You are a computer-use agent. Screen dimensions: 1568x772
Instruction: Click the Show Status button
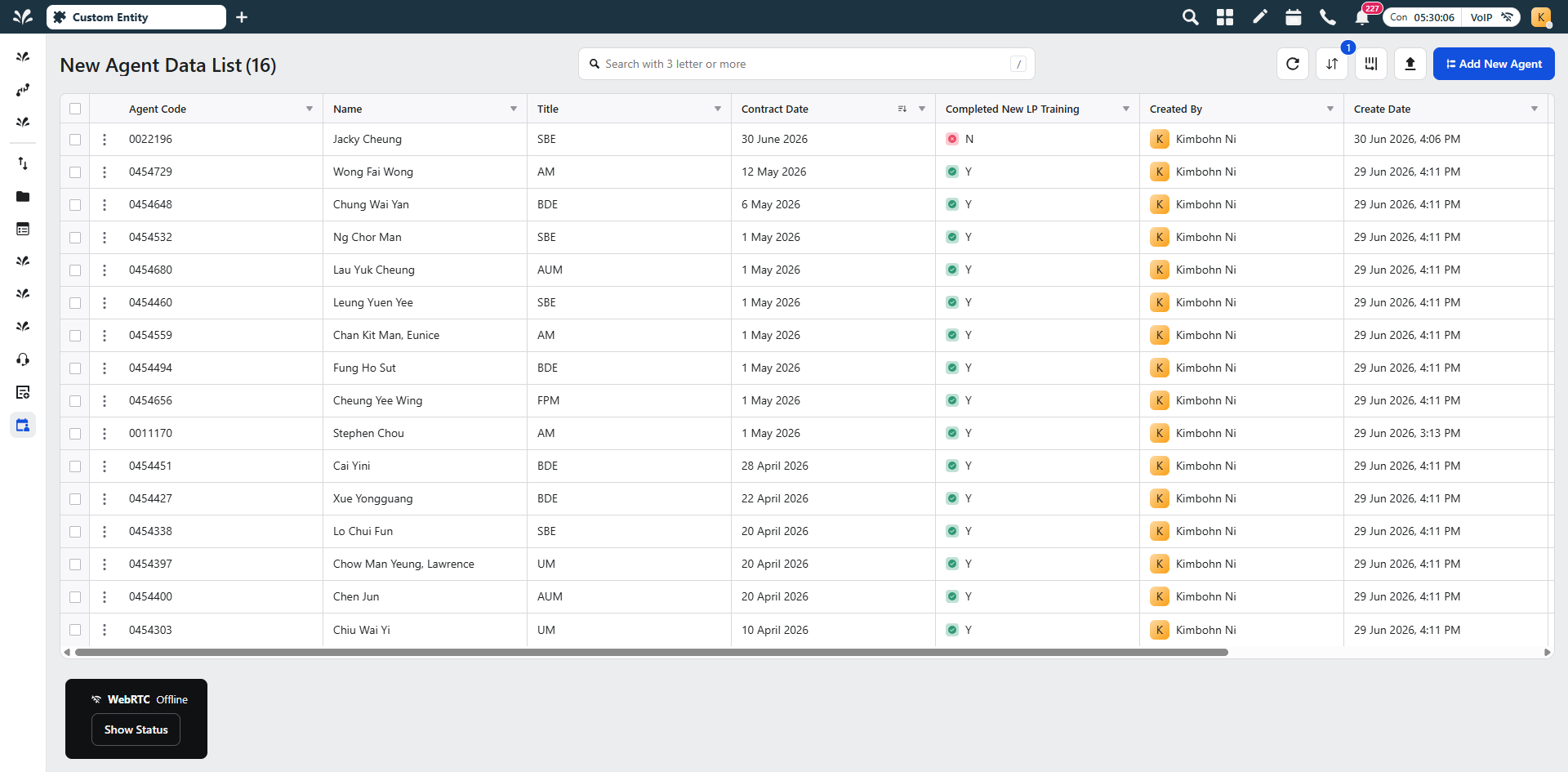[x=136, y=730]
